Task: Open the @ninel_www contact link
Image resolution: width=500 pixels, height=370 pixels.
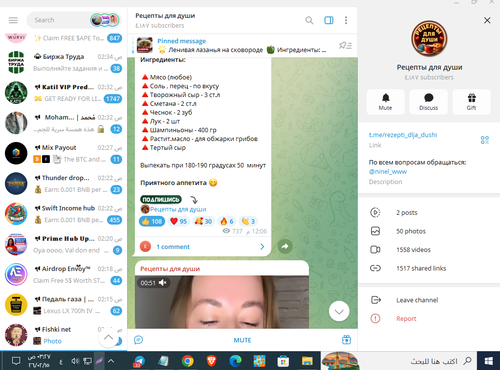Action: 388,172
